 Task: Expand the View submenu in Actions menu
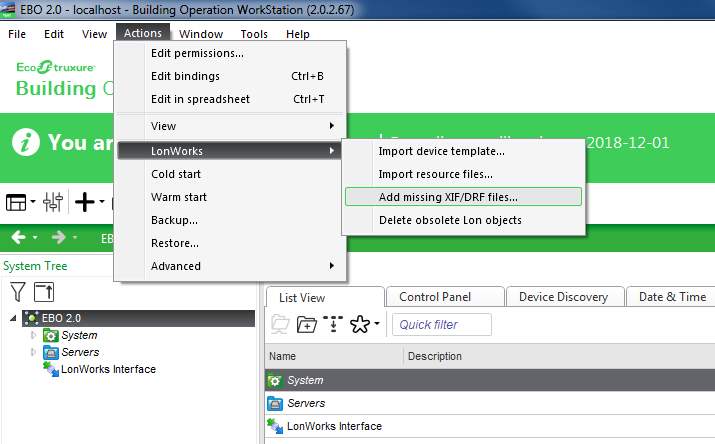coord(230,126)
